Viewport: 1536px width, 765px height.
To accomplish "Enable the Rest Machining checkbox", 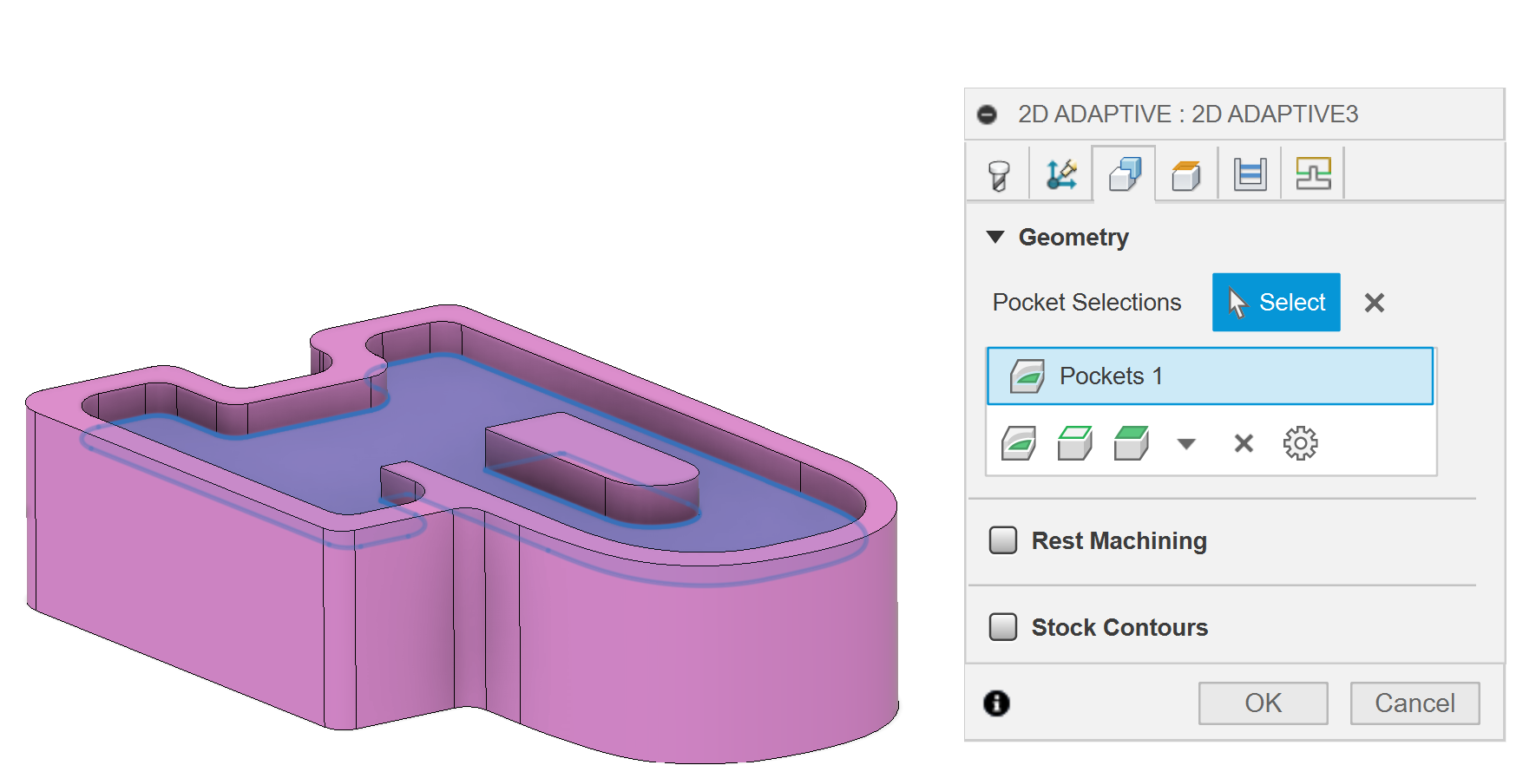I will click(x=1003, y=540).
